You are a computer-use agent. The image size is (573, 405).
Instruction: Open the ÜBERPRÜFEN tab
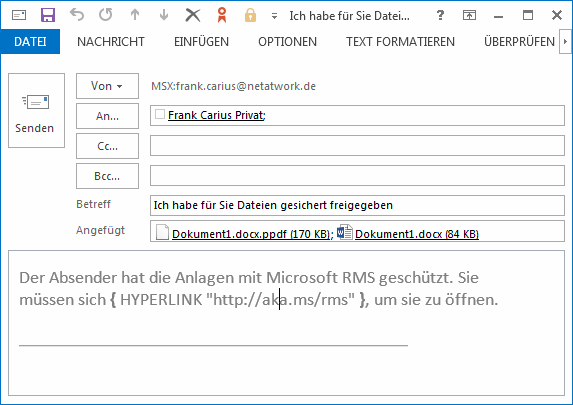tap(519, 42)
